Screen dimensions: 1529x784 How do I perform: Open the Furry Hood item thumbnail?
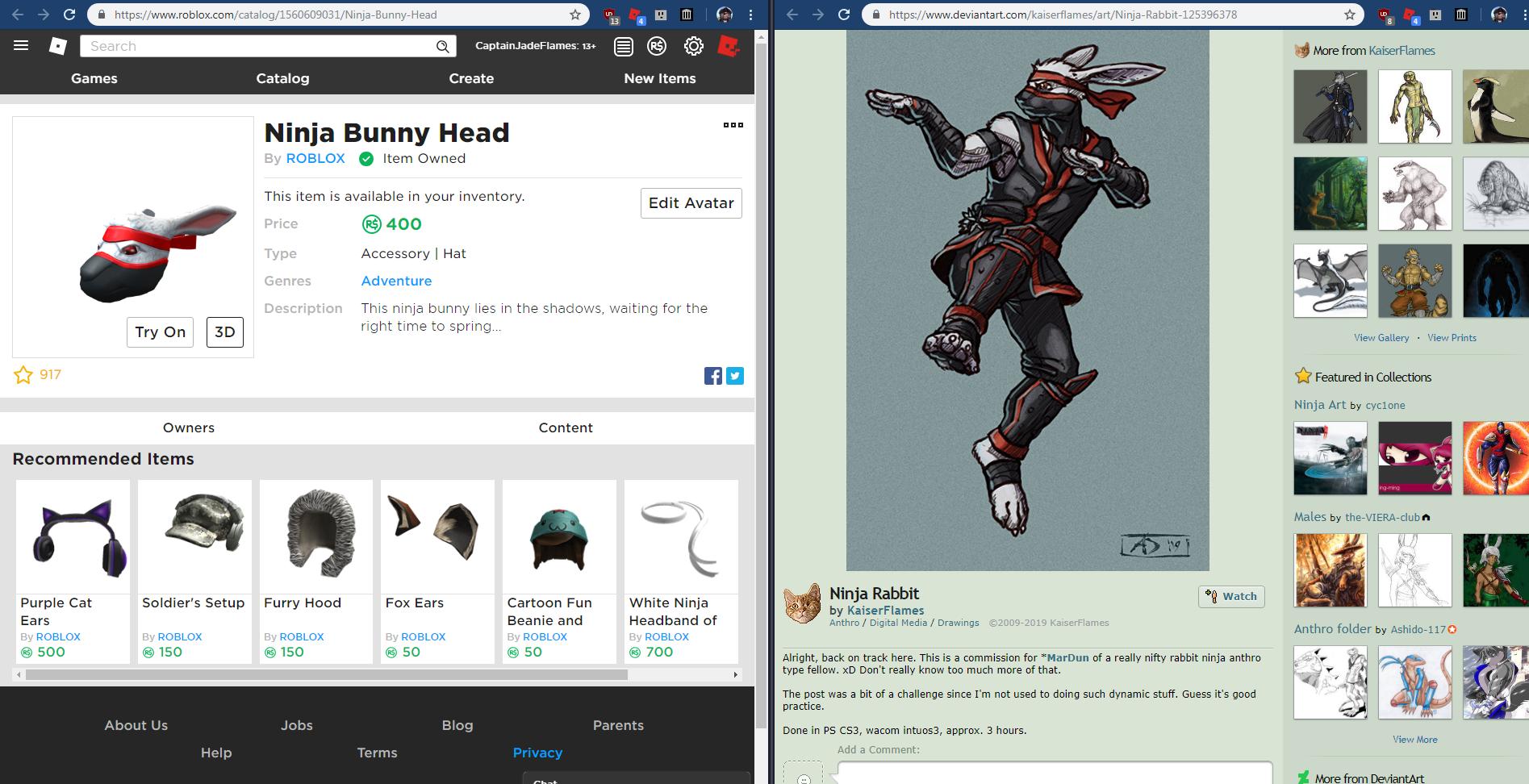click(316, 537)
